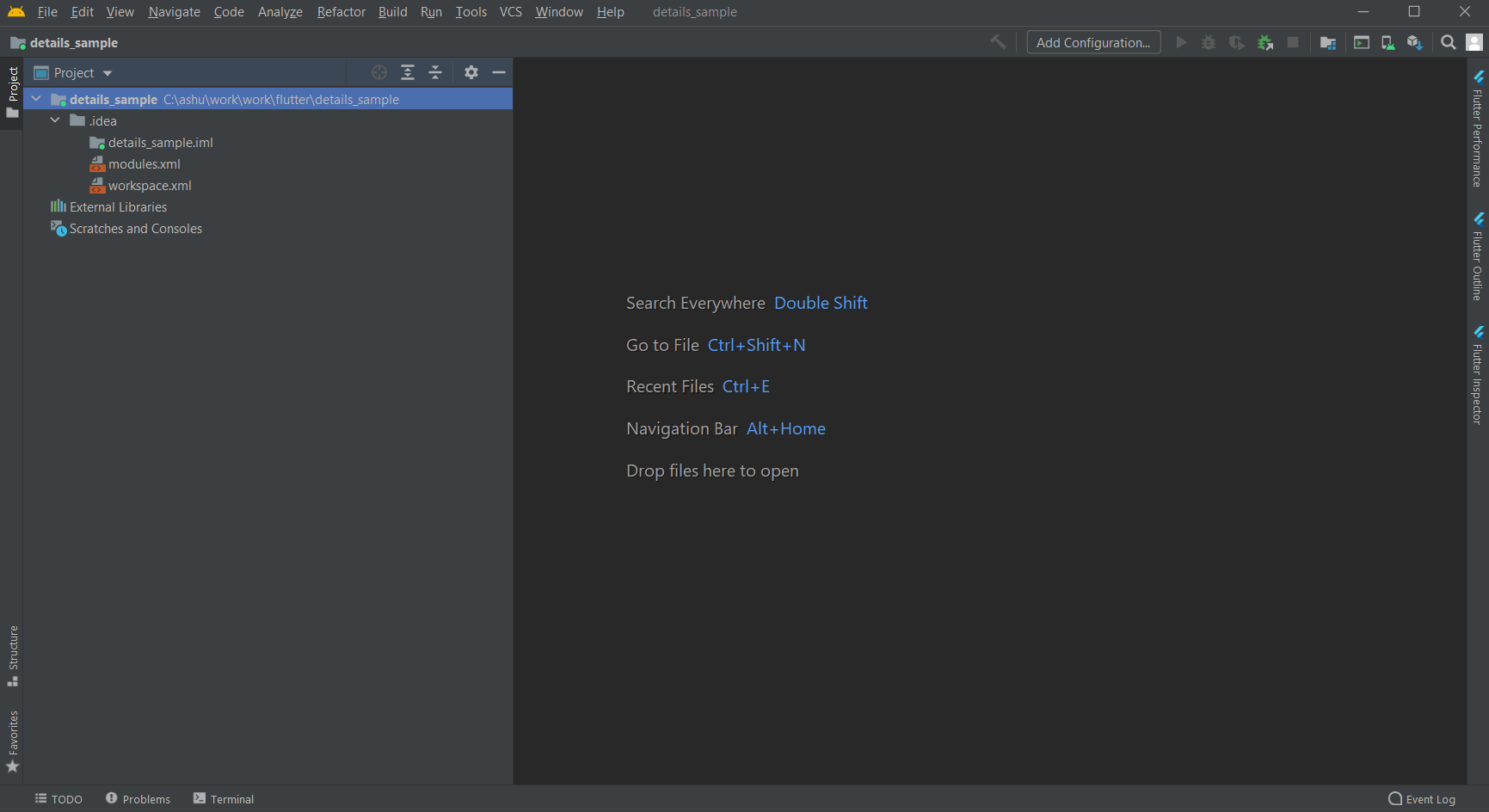
Task: Open Project panel settings gear
Action: coord(471,72)
